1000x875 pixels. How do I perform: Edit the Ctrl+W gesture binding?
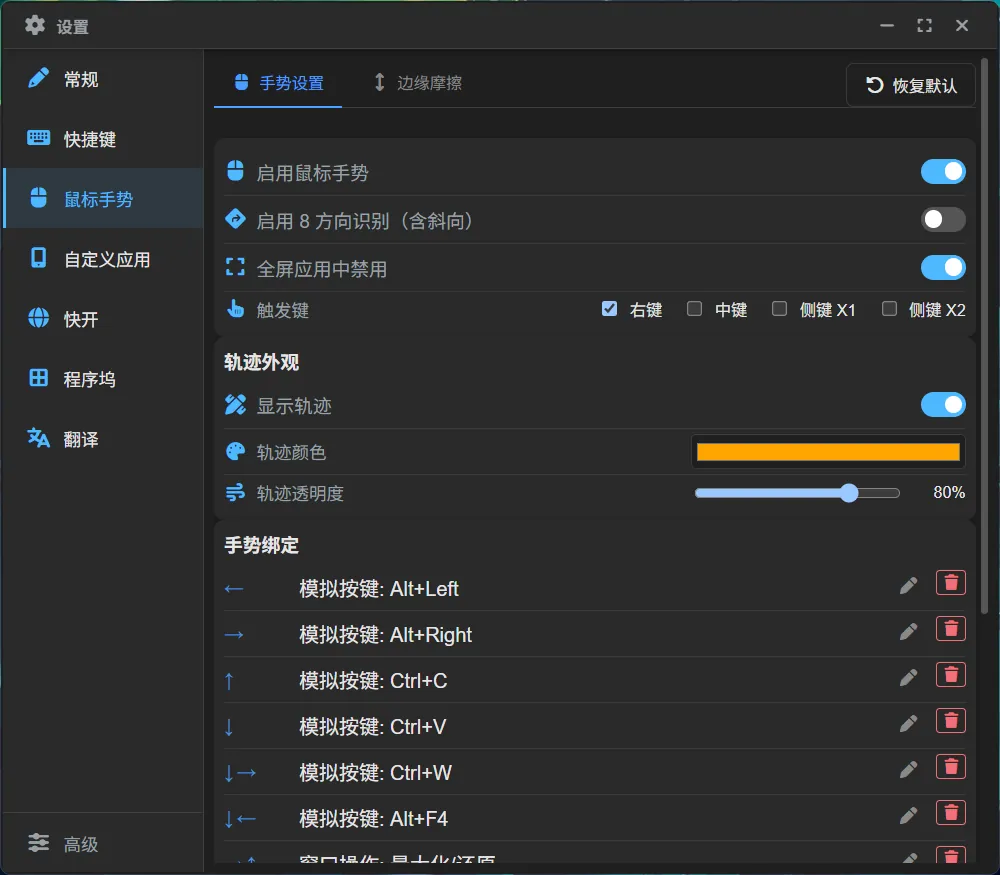pos(908,769)
